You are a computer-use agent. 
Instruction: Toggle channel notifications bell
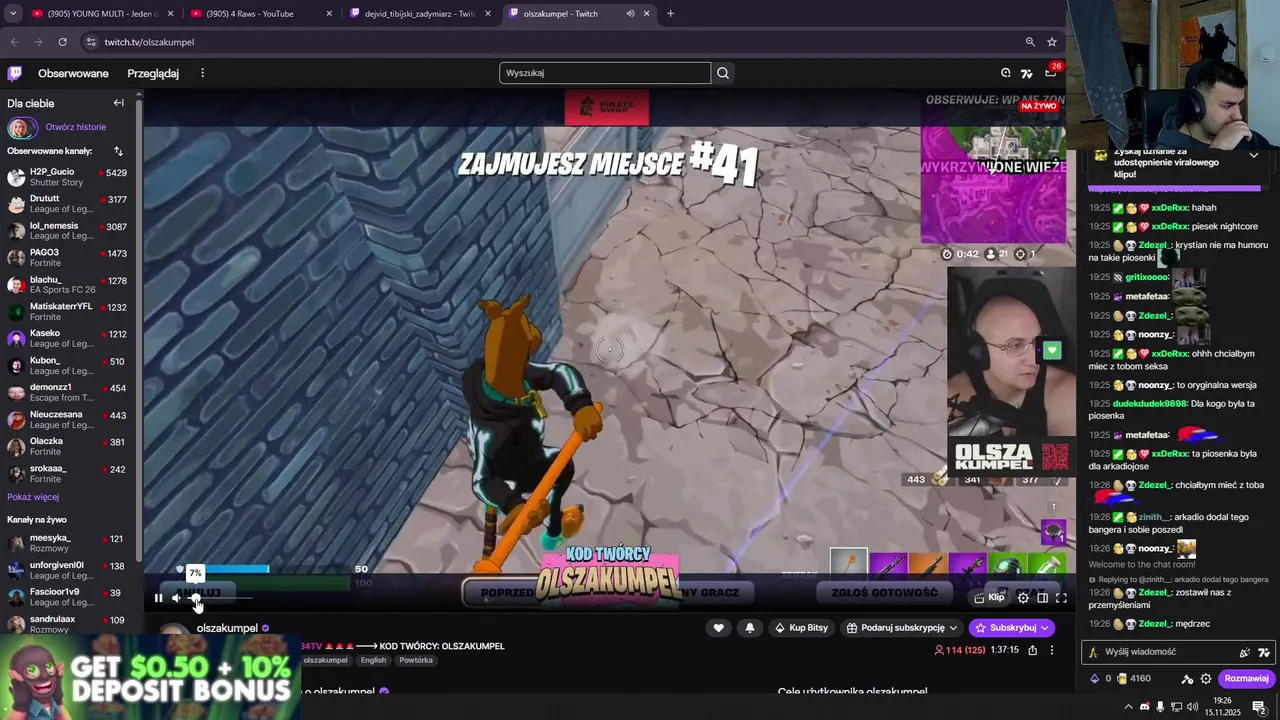750,628
